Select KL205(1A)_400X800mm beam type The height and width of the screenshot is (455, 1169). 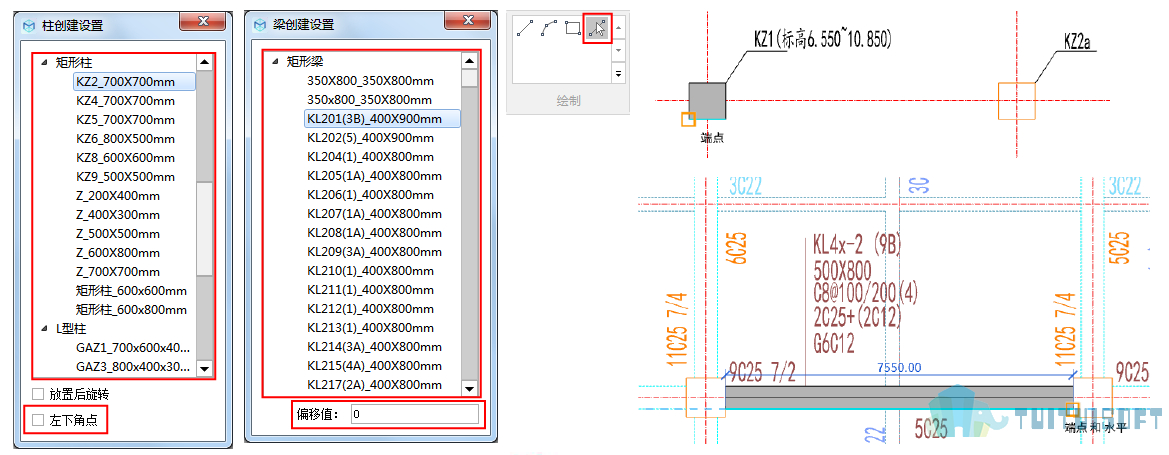[x=374, y=176]
